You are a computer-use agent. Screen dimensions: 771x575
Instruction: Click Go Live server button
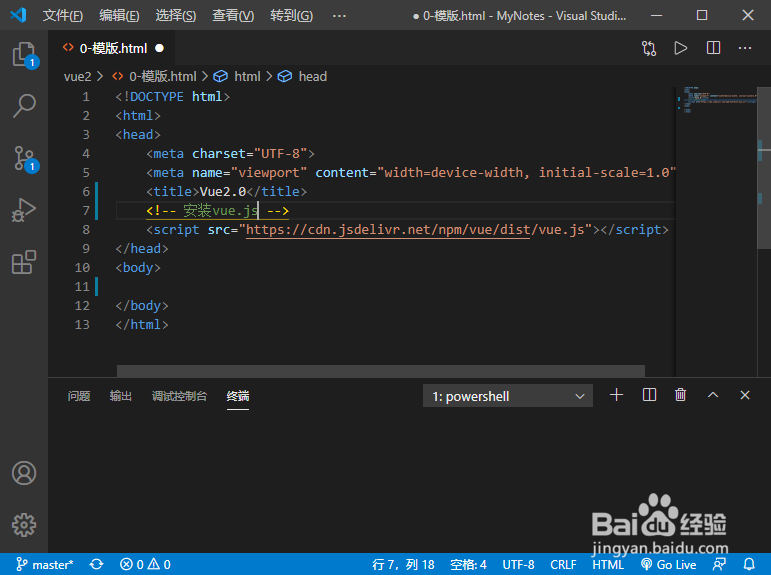[669, 564]
